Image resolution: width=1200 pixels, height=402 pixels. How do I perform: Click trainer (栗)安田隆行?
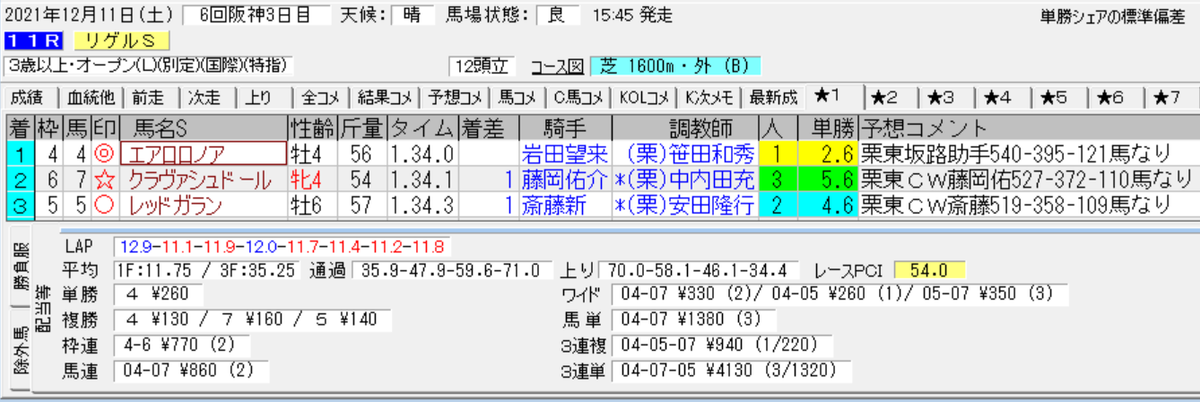point(685,206)
